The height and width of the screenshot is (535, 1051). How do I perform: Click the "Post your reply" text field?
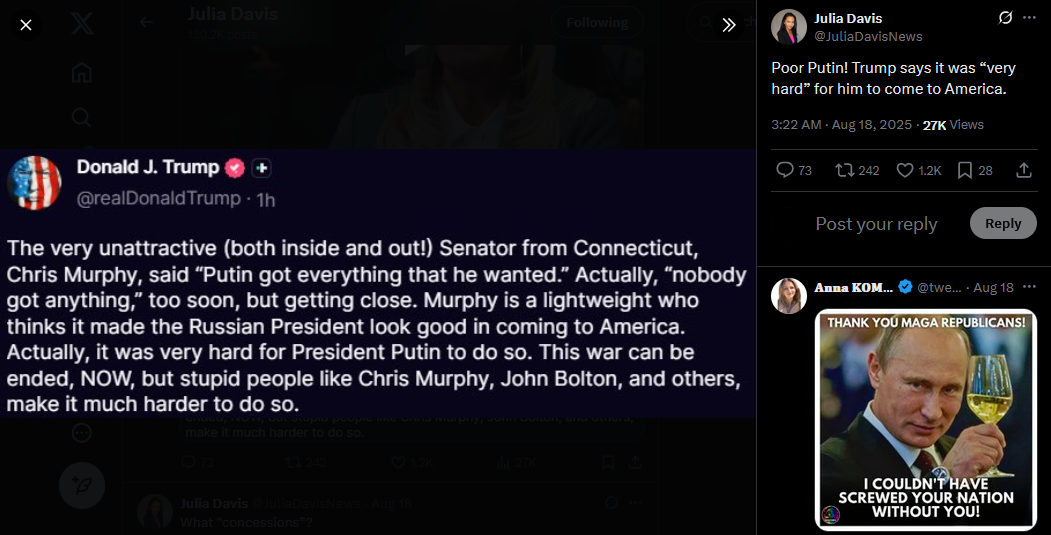876,224
